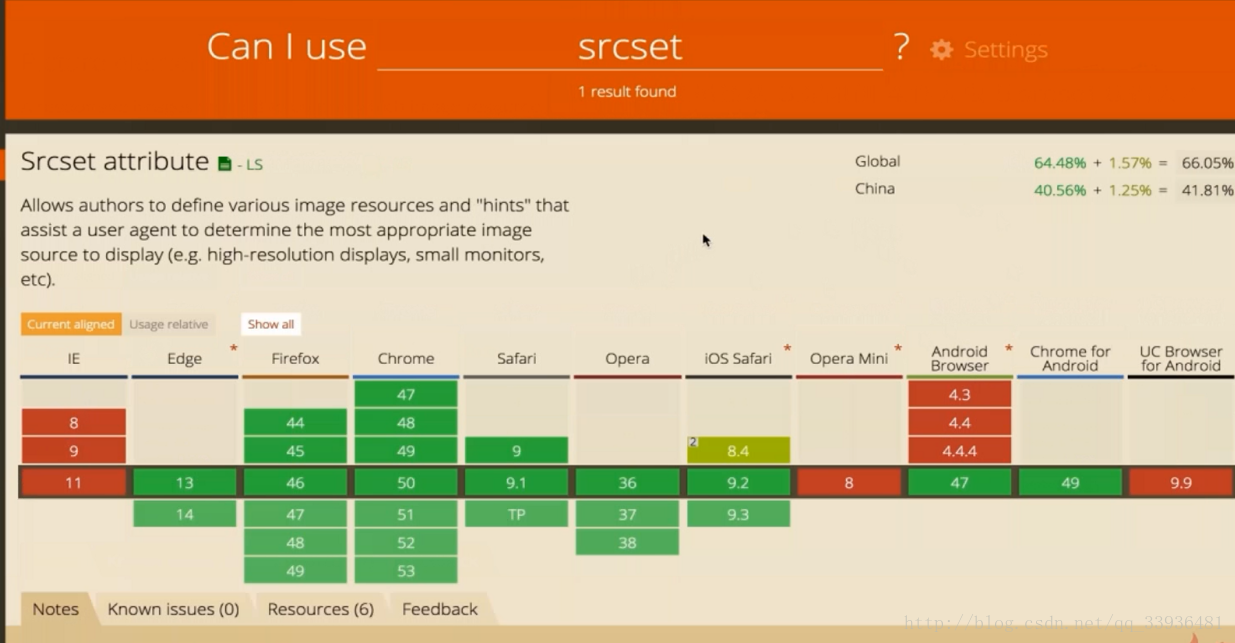Click the UC Browser 9.9 cell
This screenshot has width=1235, height=643.
(x=1181, y=482)
